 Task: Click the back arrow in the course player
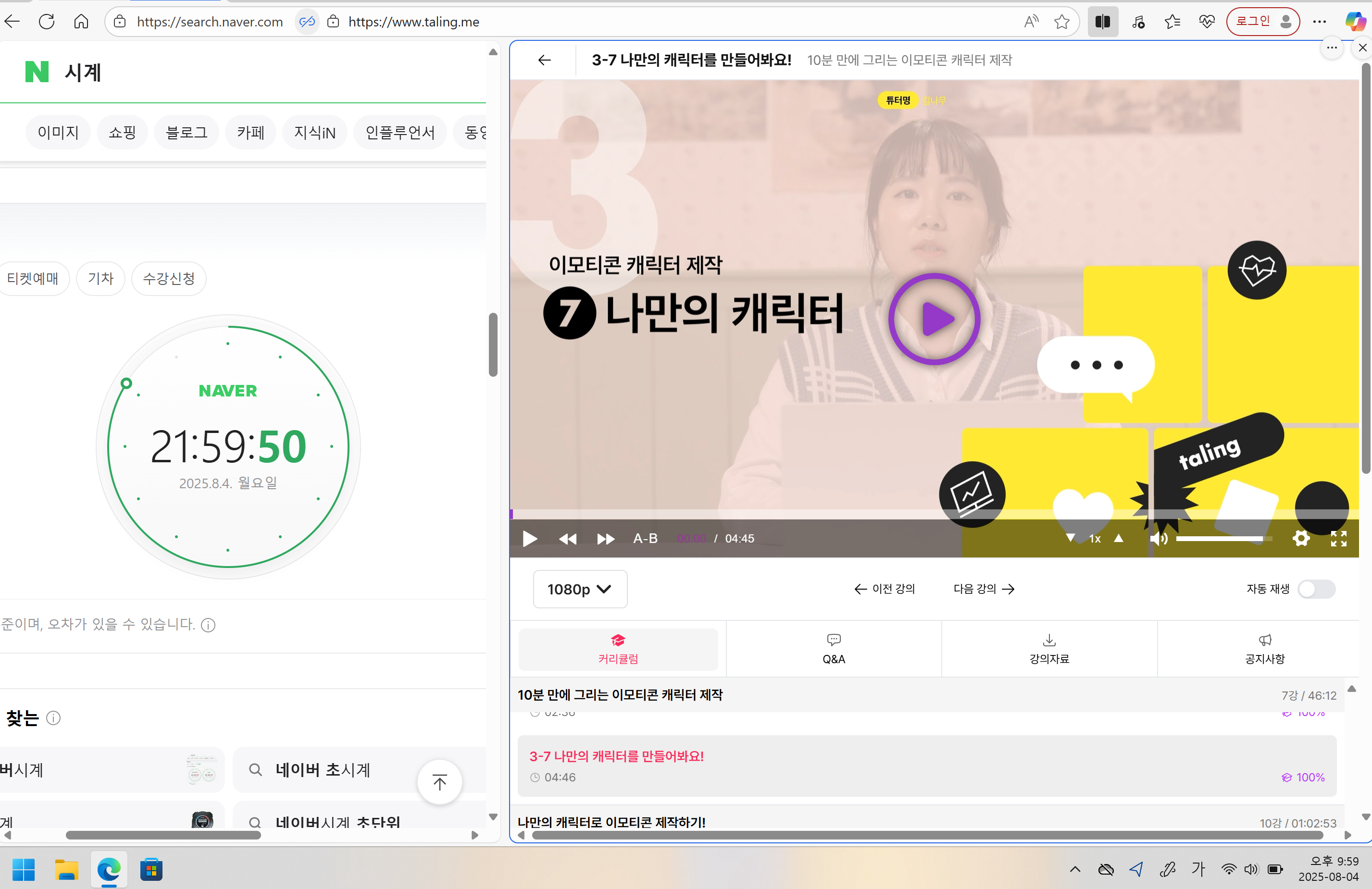[544, 60]
